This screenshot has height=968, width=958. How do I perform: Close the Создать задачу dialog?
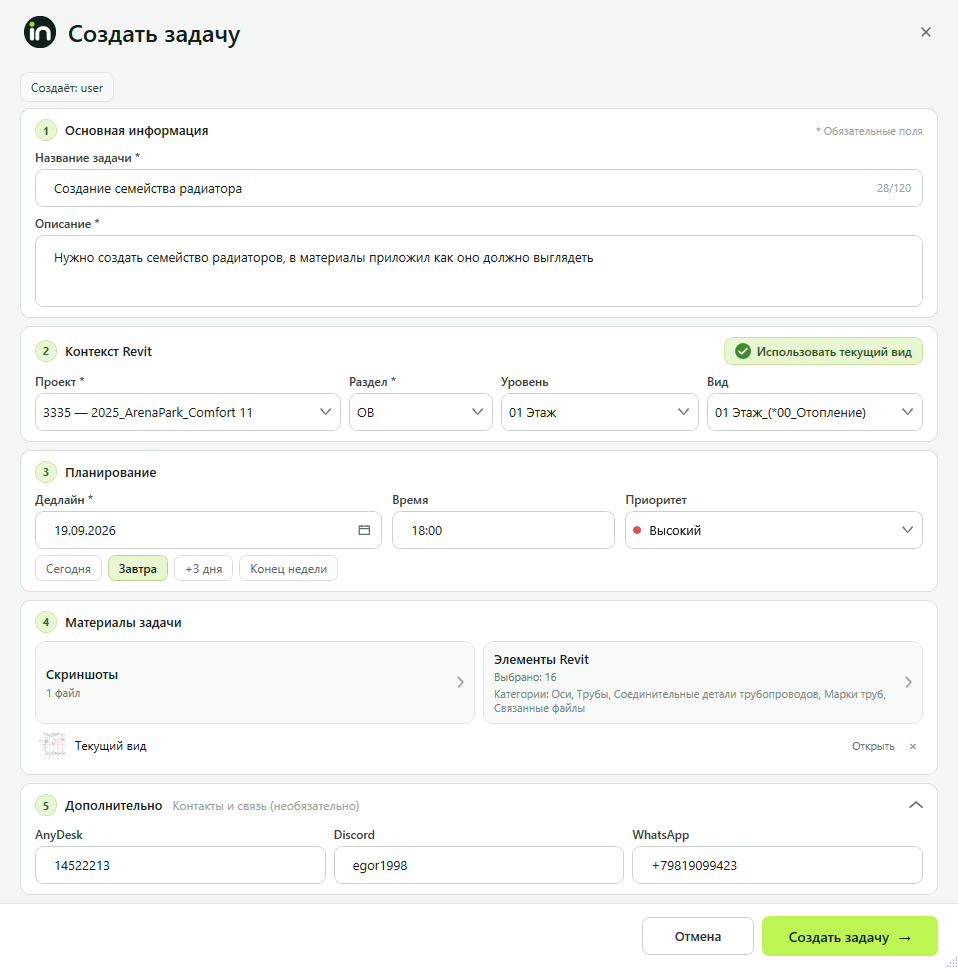925,32
